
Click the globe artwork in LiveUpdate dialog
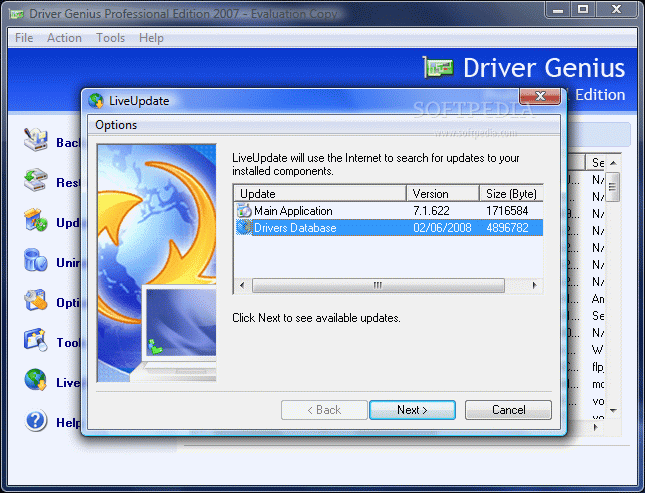(x=156, y=263)
